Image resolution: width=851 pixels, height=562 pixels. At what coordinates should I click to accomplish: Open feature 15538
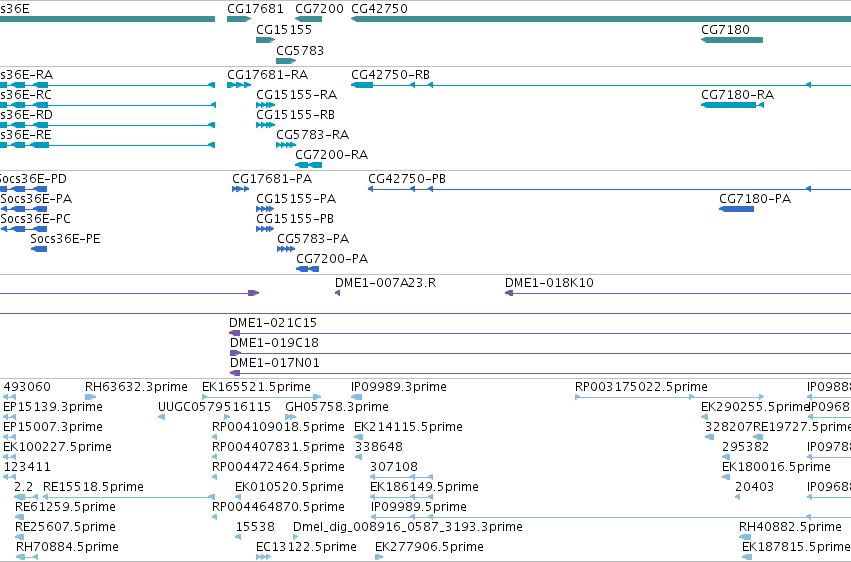coord(255,528)
